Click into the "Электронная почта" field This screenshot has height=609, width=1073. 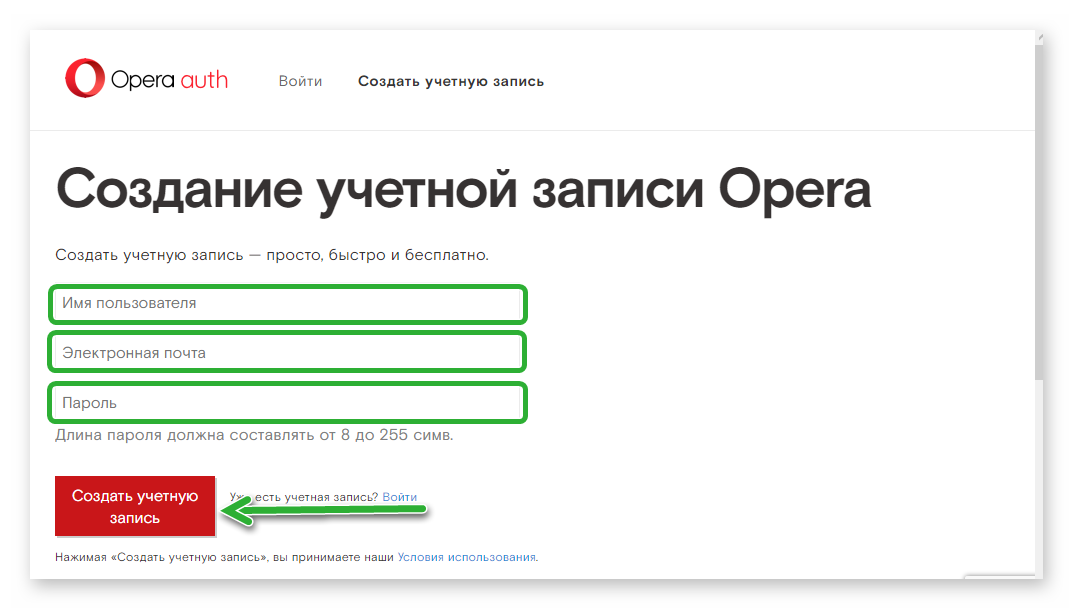click(x=287, y=353)
